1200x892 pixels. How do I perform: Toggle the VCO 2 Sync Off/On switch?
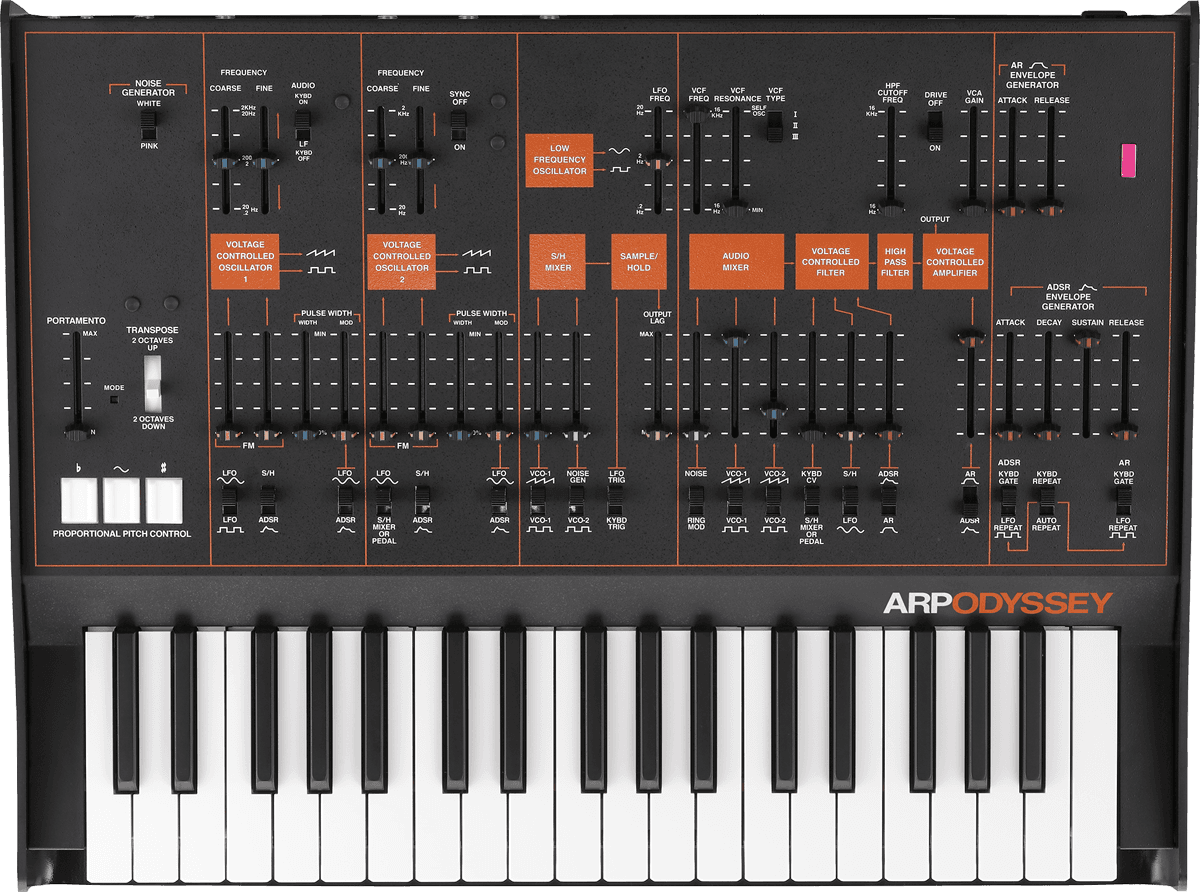click(458, 124)
